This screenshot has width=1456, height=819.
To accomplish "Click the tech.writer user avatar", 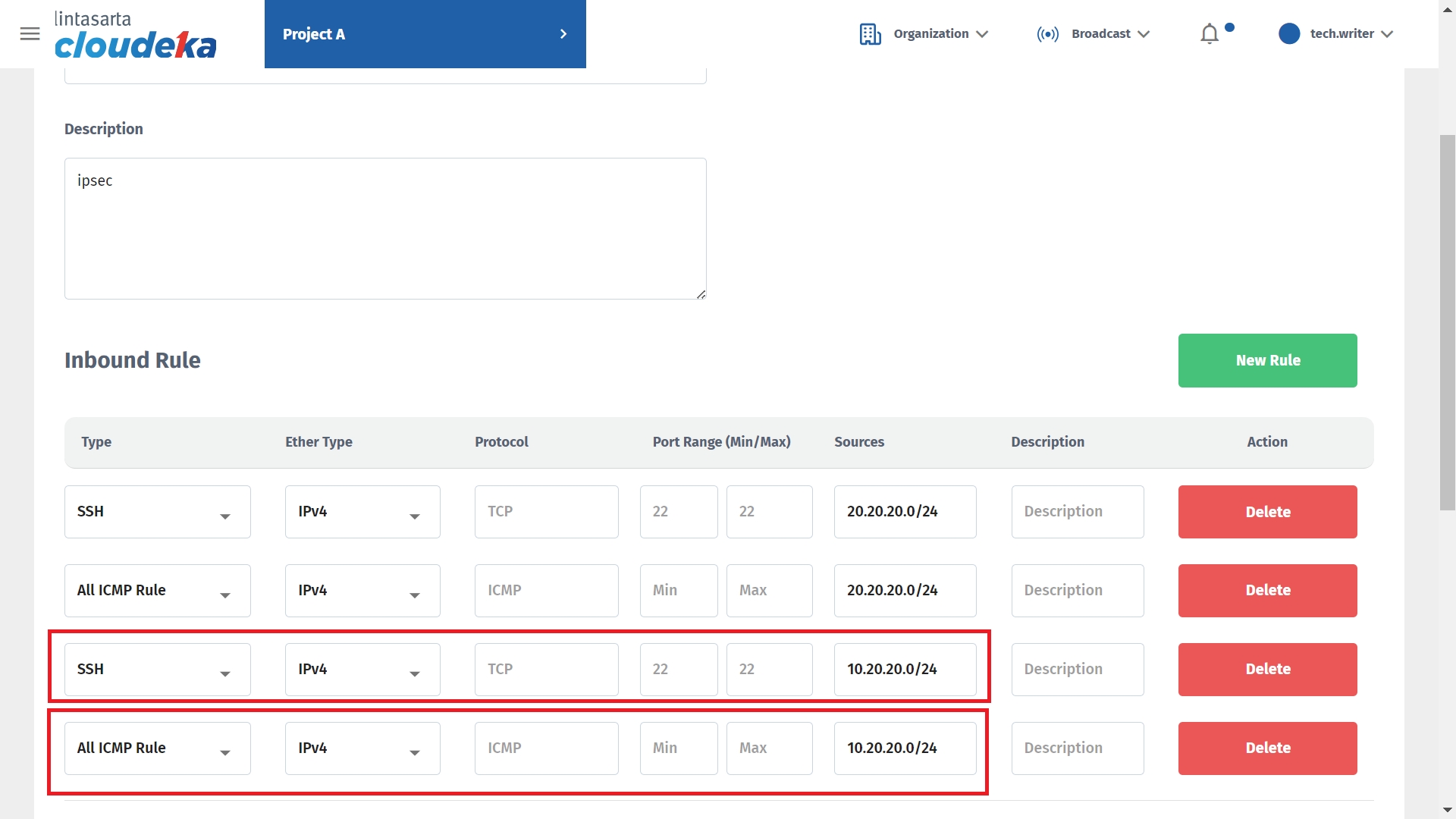I will (x=1288, y=34).
